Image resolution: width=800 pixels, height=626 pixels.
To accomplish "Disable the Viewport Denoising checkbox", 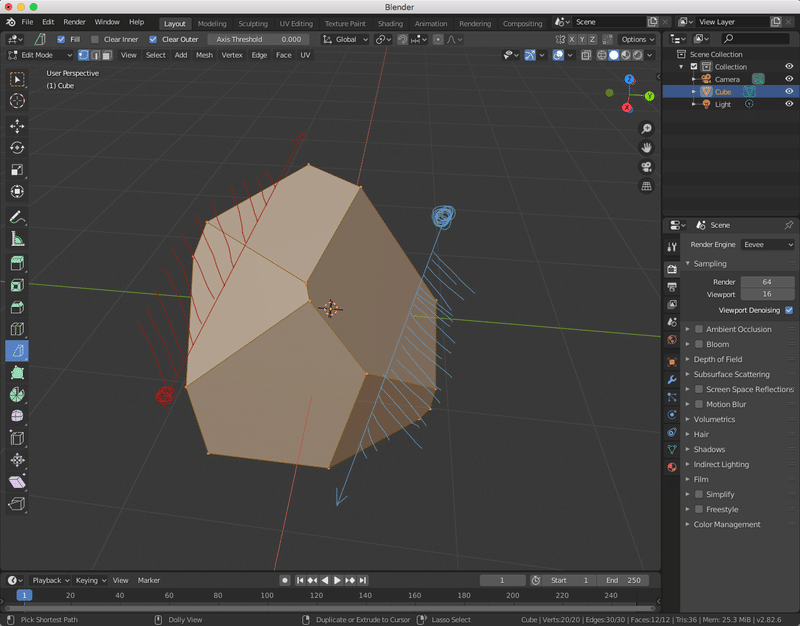I will coord(789,310).
